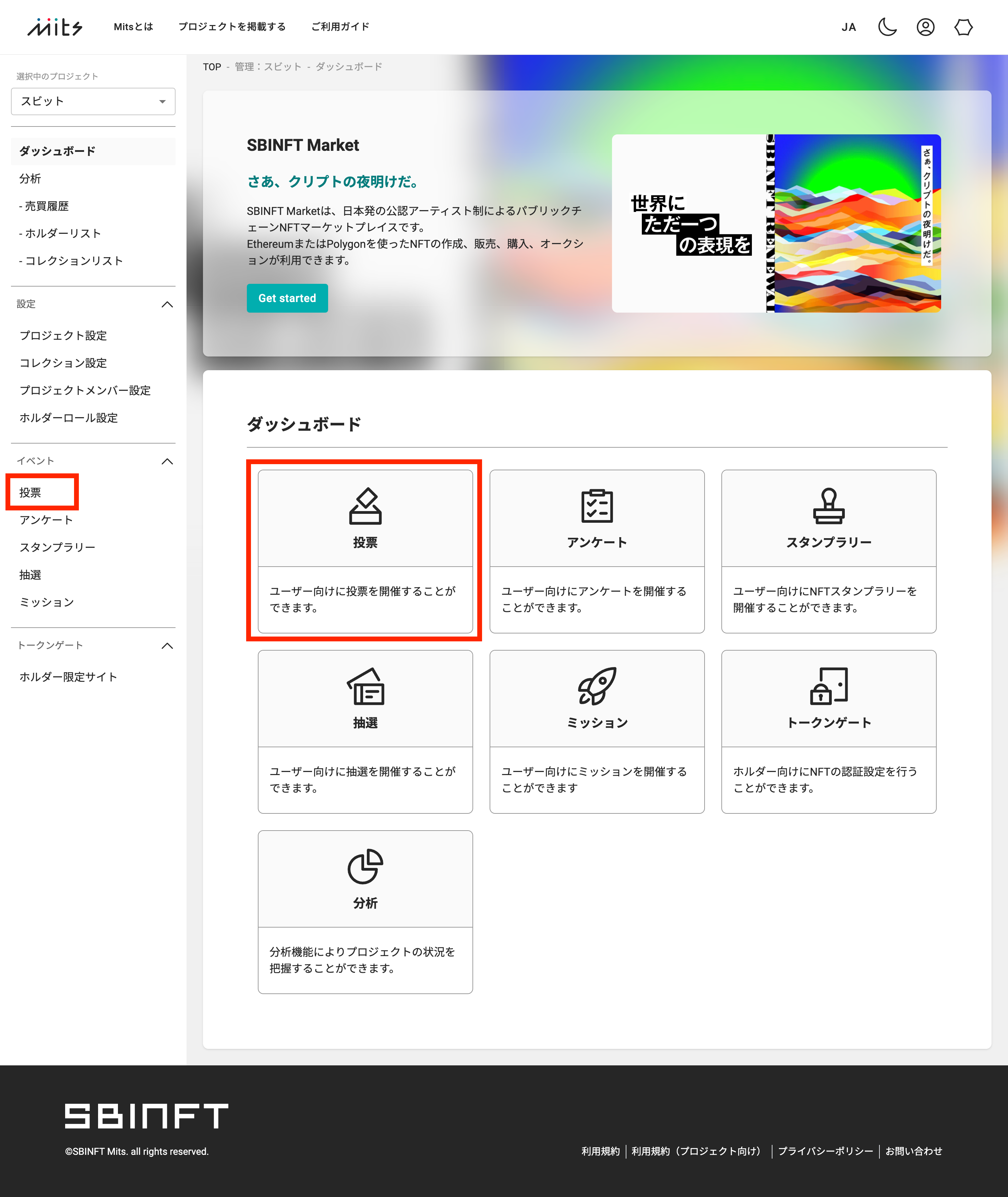Open プロジェクトを掲載する menu item
This screenshot has height=1197, width=1008.
[232, 27]
